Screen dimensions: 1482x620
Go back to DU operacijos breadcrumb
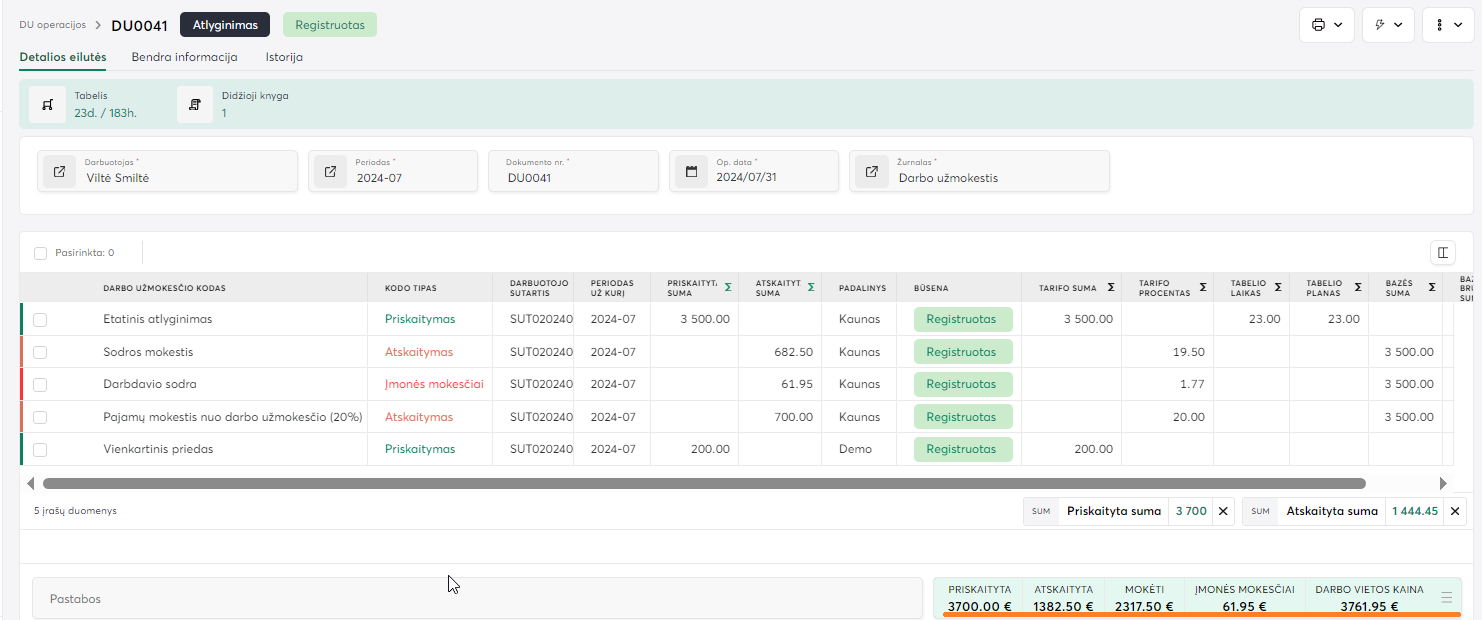click(52, 25)
